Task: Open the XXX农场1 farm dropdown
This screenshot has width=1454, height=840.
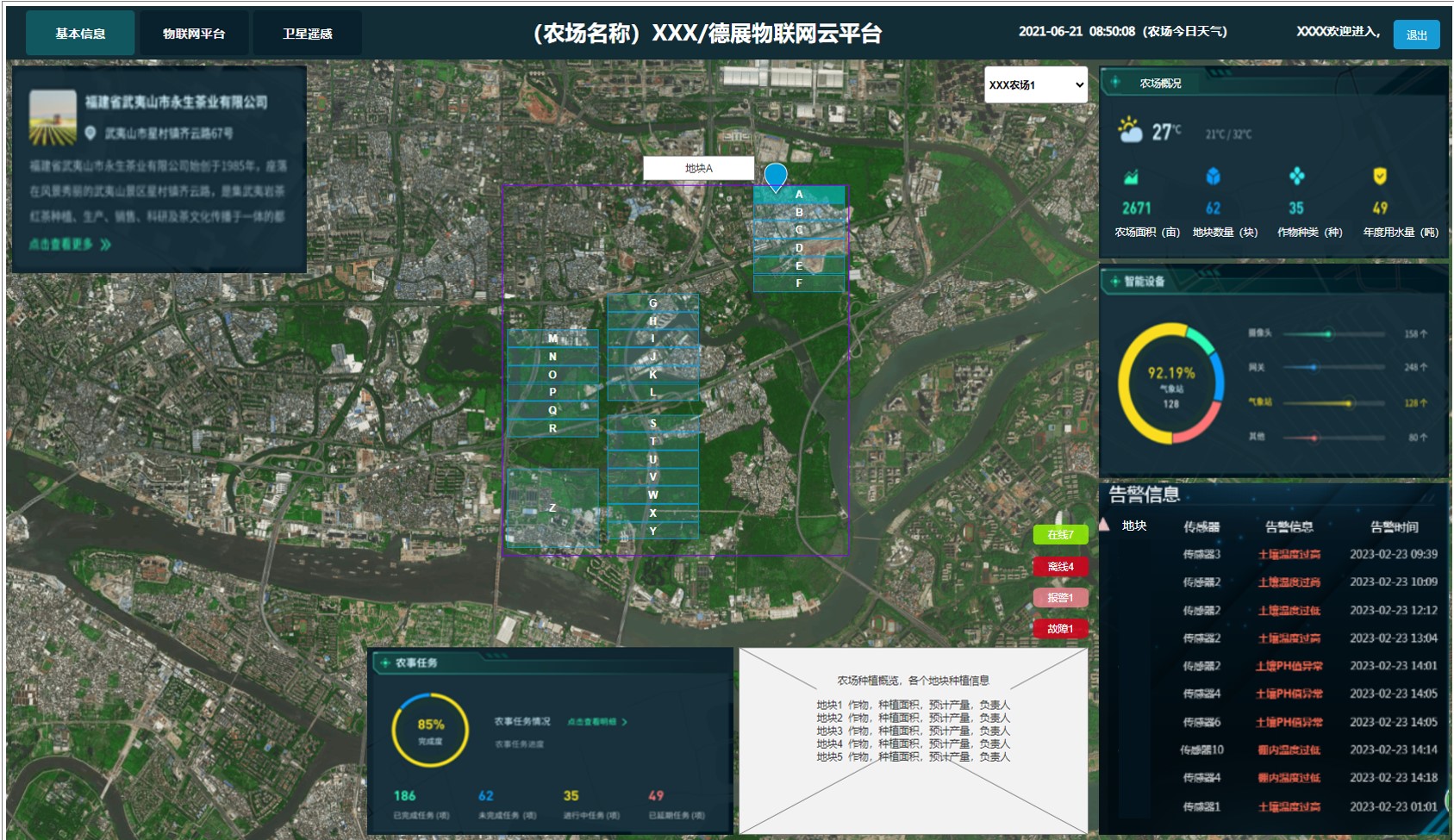Action: [1036, 84]
